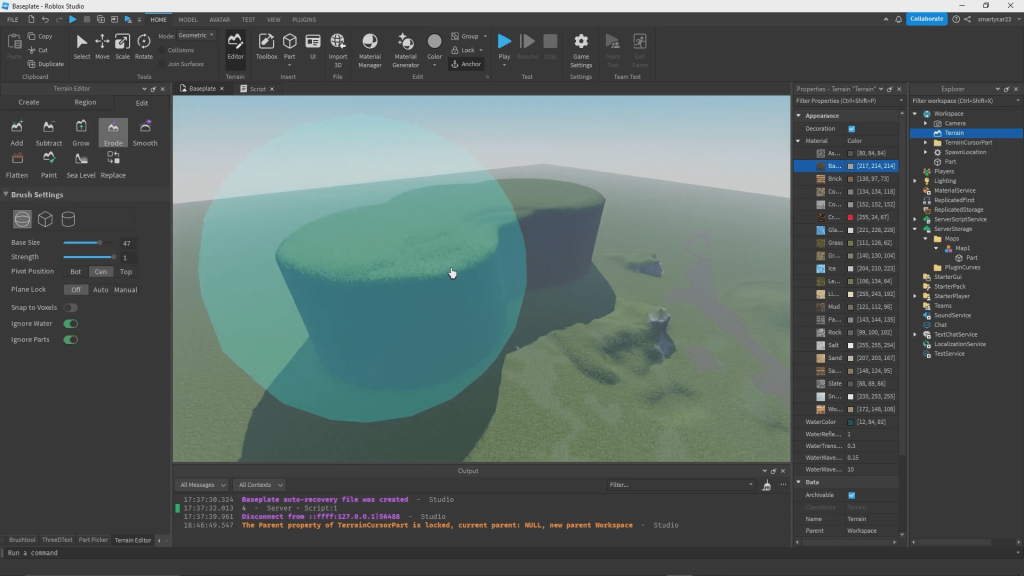The height and width of the screenshot is (576, 1024).
Task: Set Pivot Position to Bot
Action: (x=76, y=272)
